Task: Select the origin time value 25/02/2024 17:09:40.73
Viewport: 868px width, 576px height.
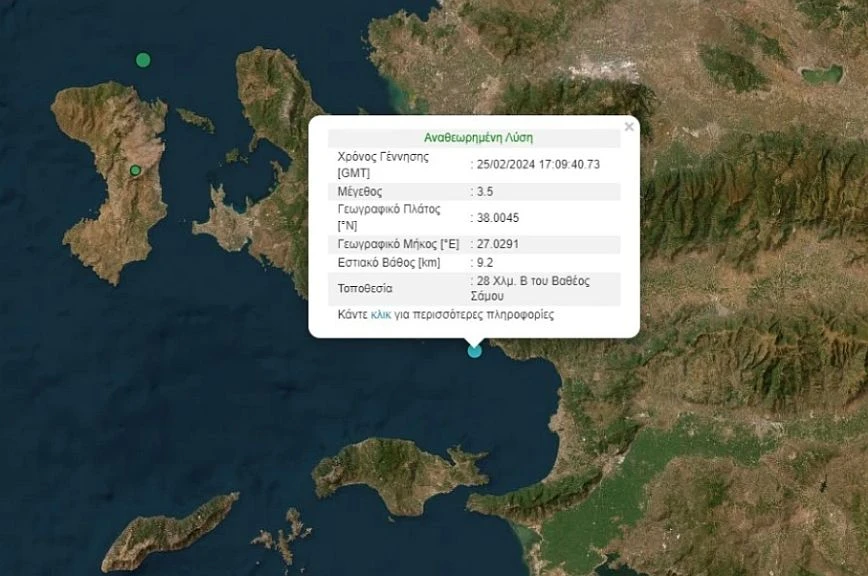Action: point(539,164)
